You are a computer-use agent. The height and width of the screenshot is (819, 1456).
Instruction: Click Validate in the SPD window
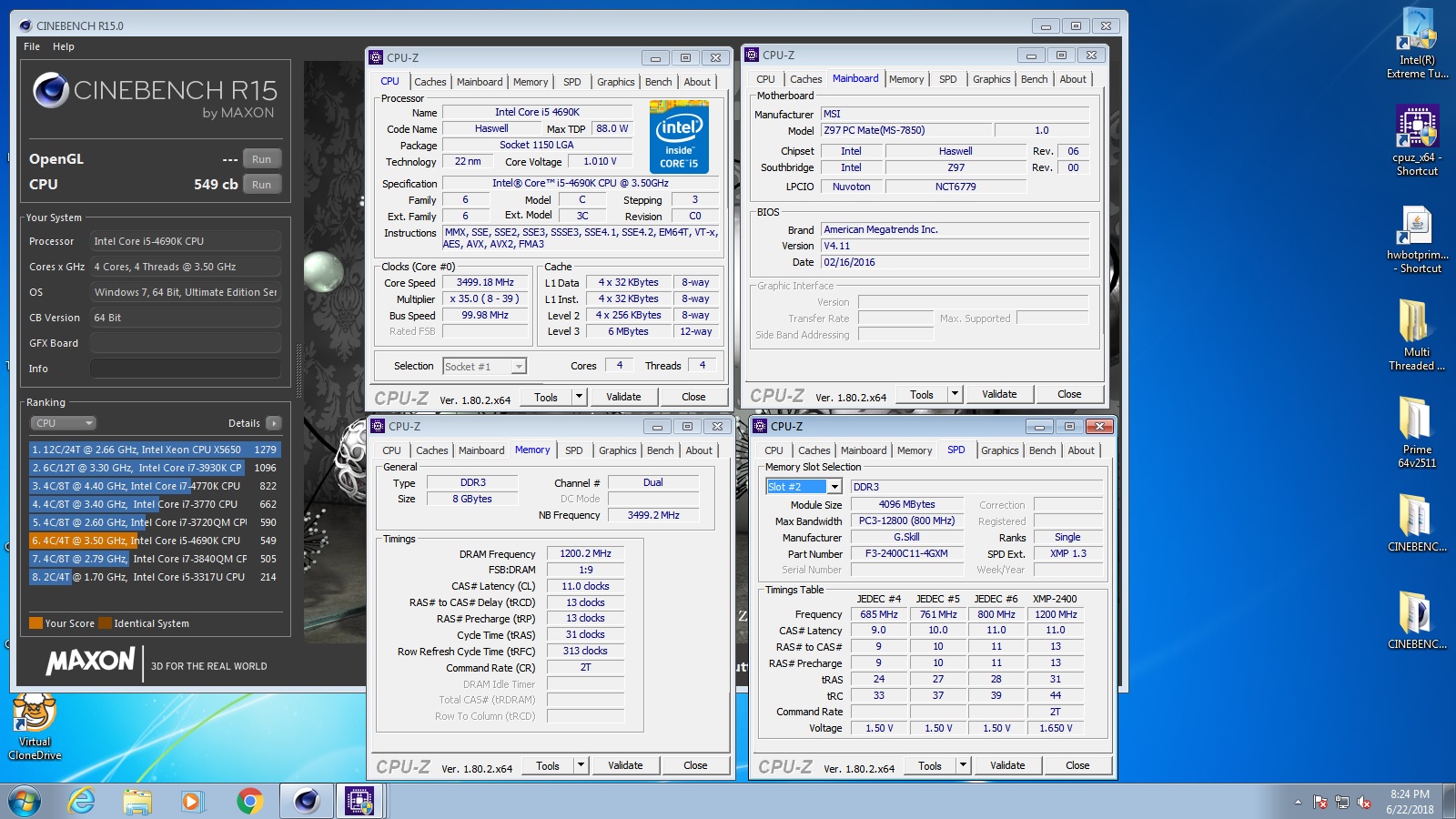1007,765
